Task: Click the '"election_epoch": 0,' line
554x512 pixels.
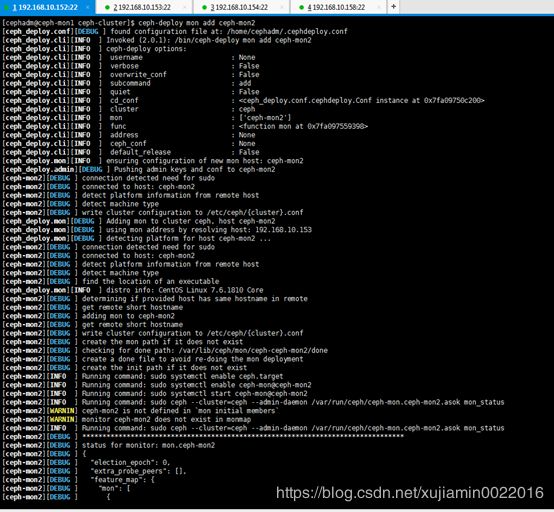Action: [87, 463]
